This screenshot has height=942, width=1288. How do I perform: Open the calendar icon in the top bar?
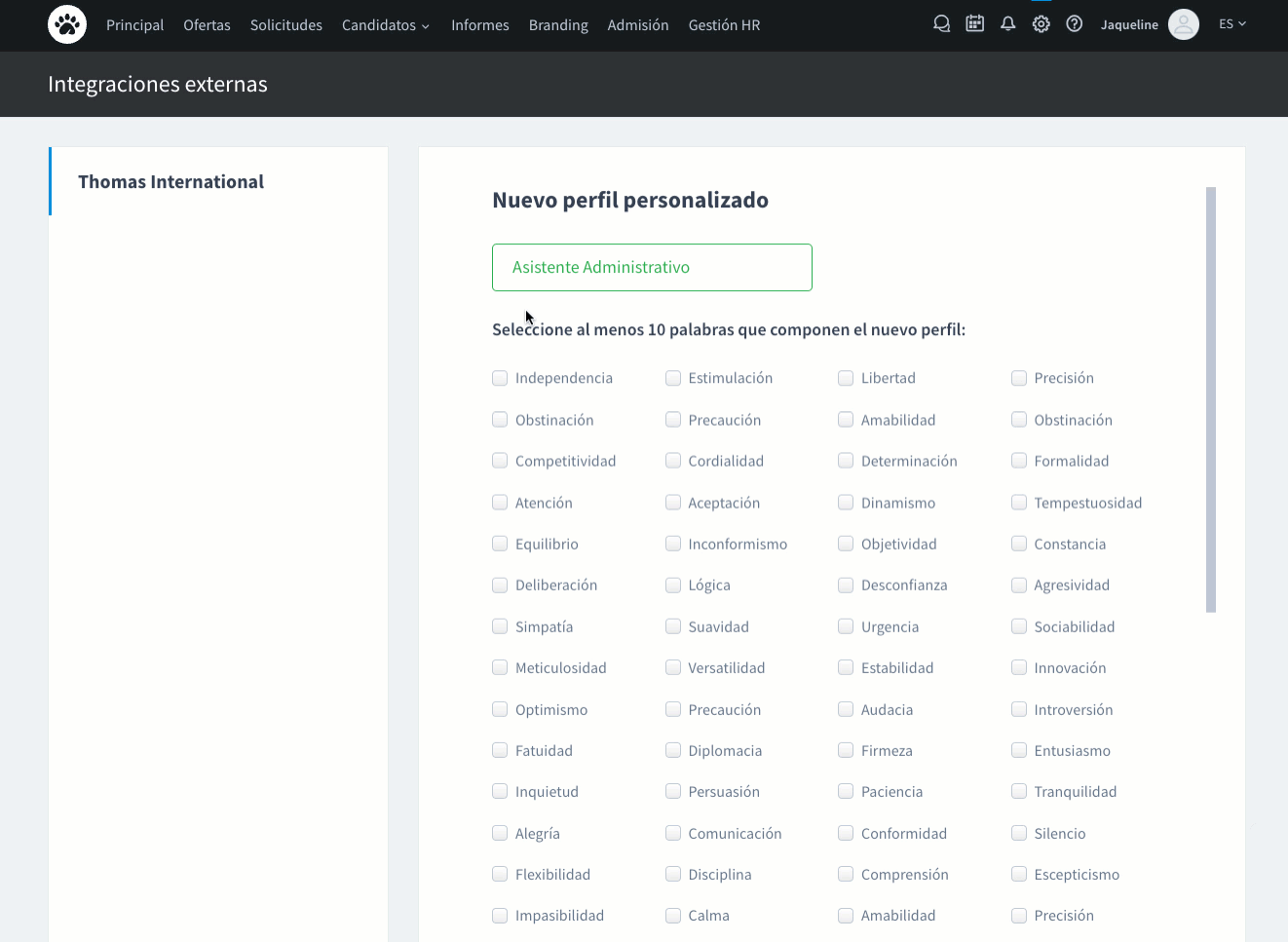974,22
